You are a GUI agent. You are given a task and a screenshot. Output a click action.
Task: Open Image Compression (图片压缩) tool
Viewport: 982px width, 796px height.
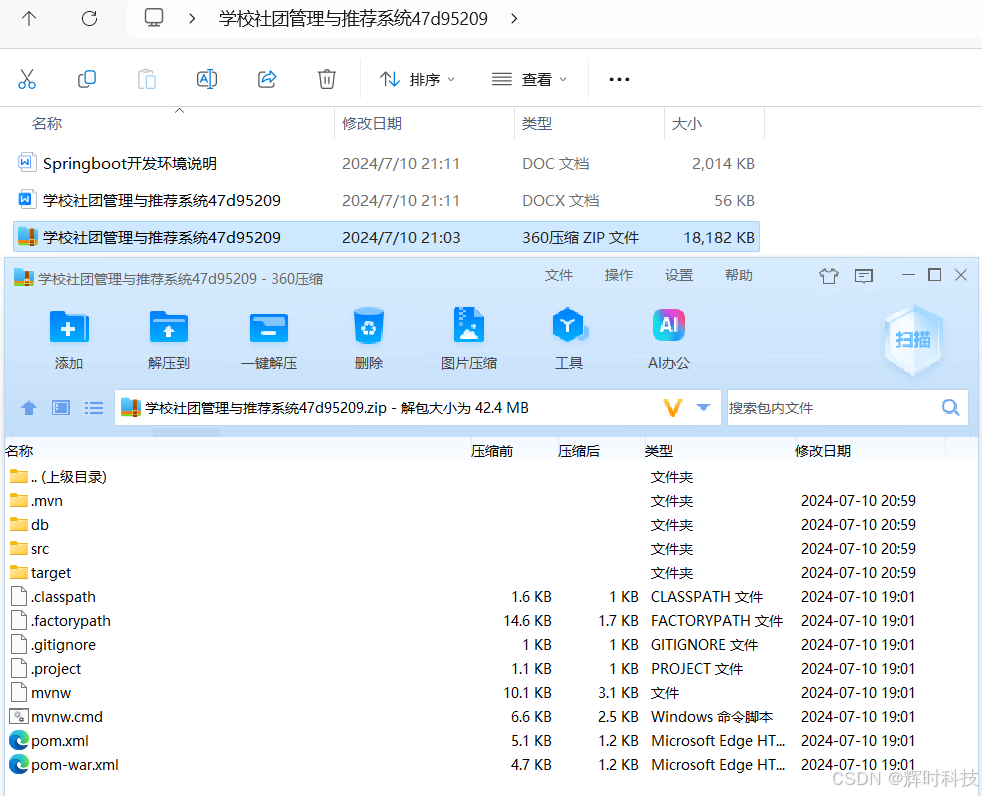(468, 339)
